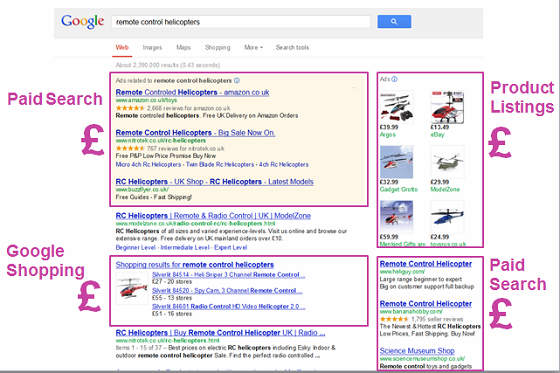
Task: Click the £39.99 Argos helicopter product image
Action: click(x=397, y=106)
